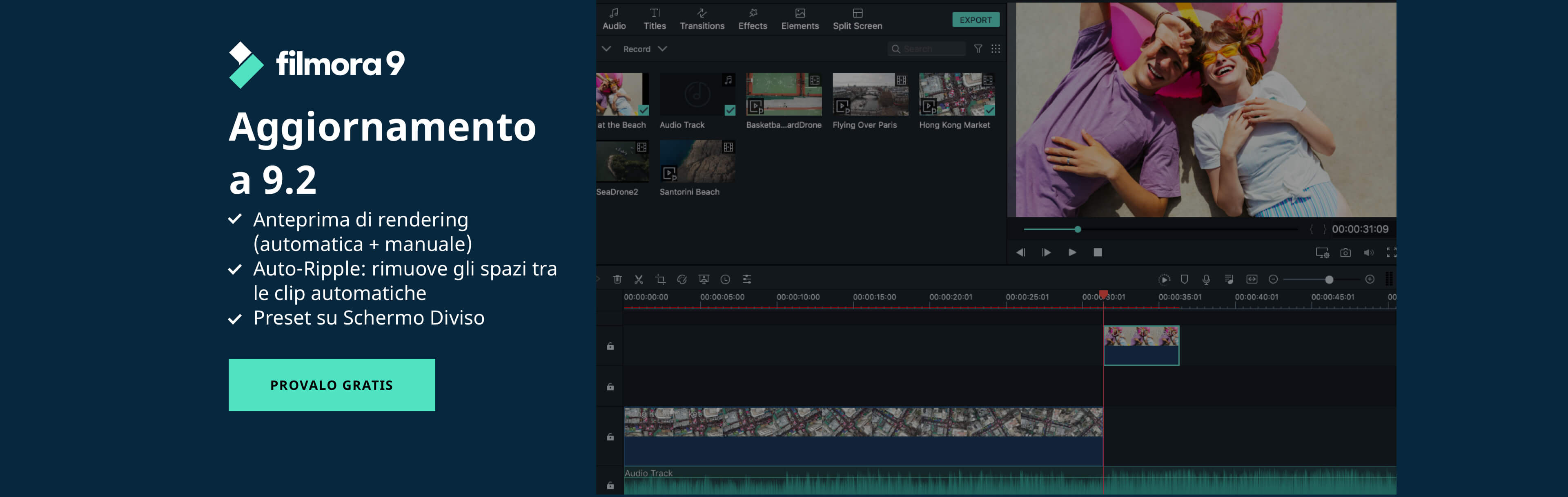Click the timeline zoom out minus icon
Image resolution: width=1568 pixels, height=497 pixels.
pos(1273,279)
